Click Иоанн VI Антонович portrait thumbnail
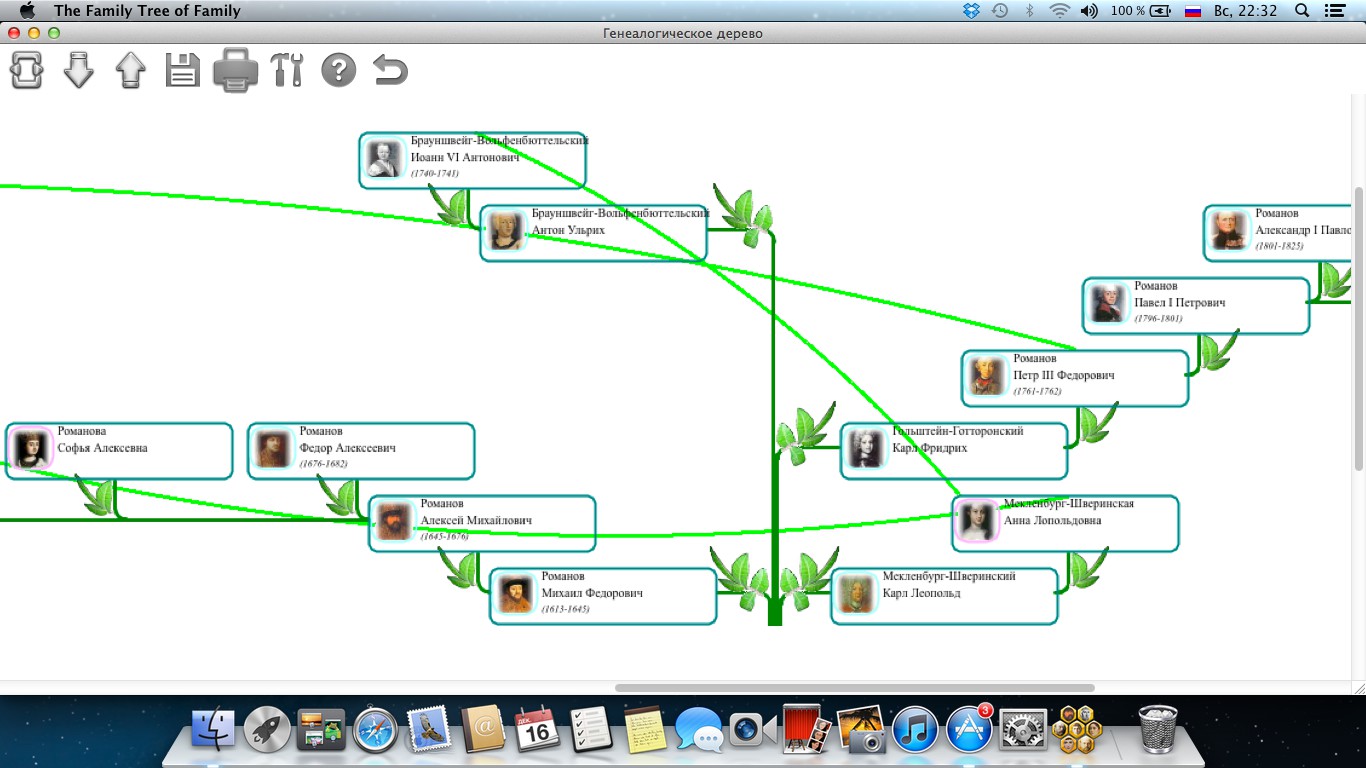This screenshot has height=768, width=1366. click(x=384, y=159)
